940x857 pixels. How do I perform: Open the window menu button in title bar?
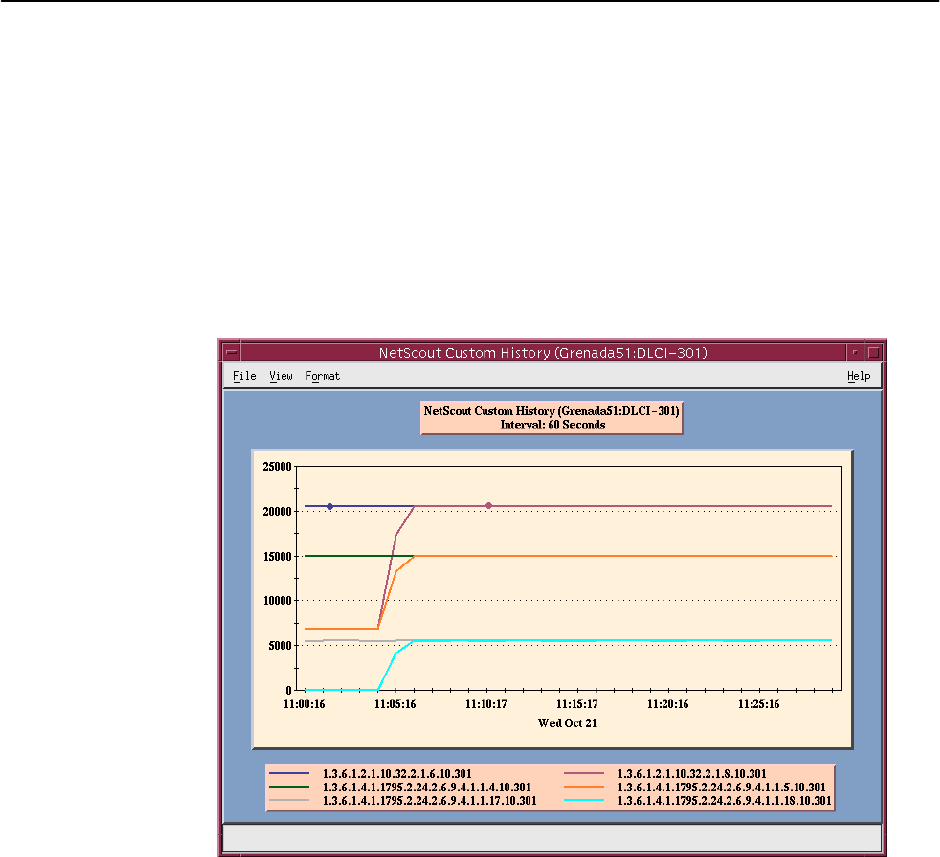pos(232,353)
